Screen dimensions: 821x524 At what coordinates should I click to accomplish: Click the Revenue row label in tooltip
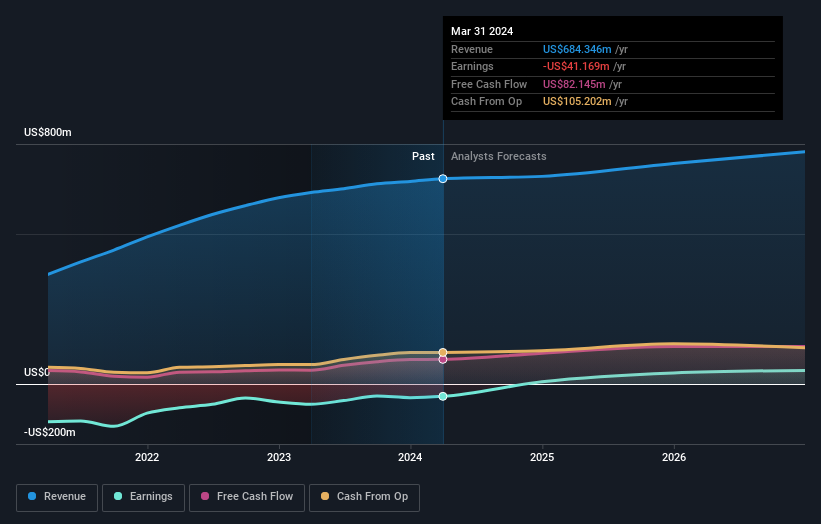click(472, 49)
